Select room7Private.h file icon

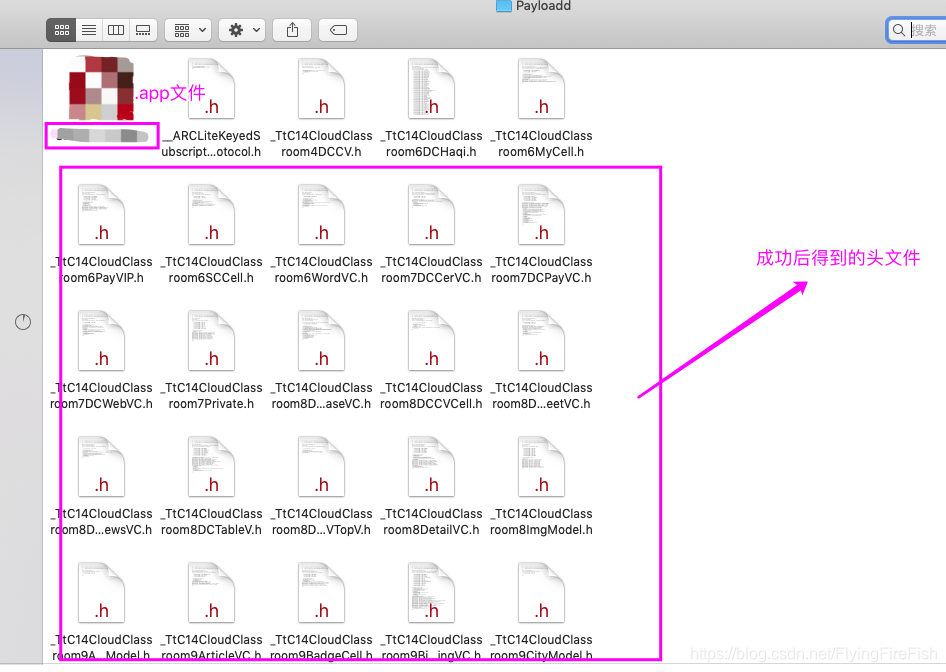point(211,341)
